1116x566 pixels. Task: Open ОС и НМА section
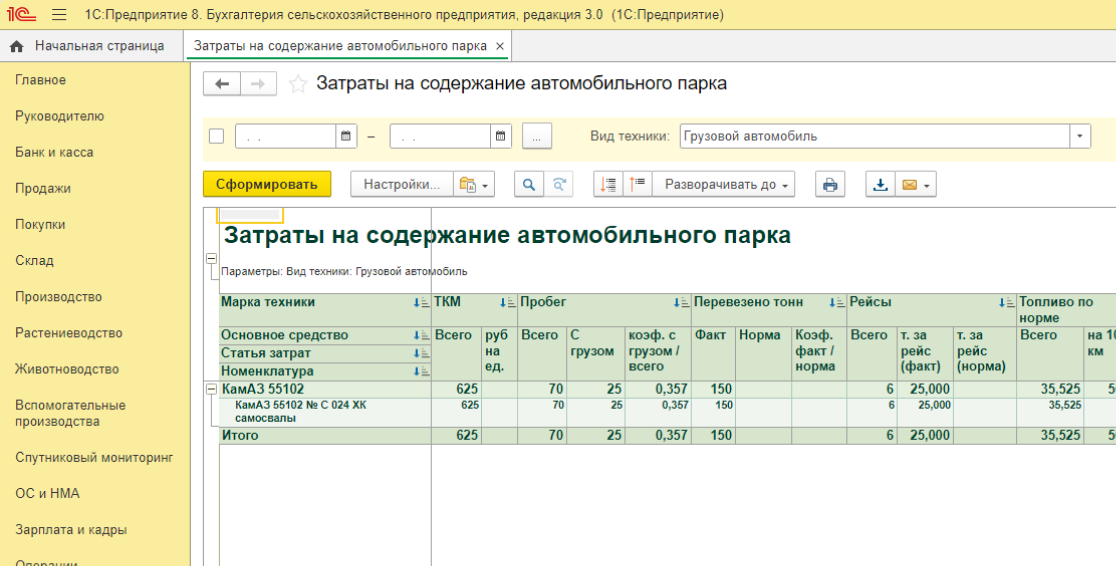[47, 493]
